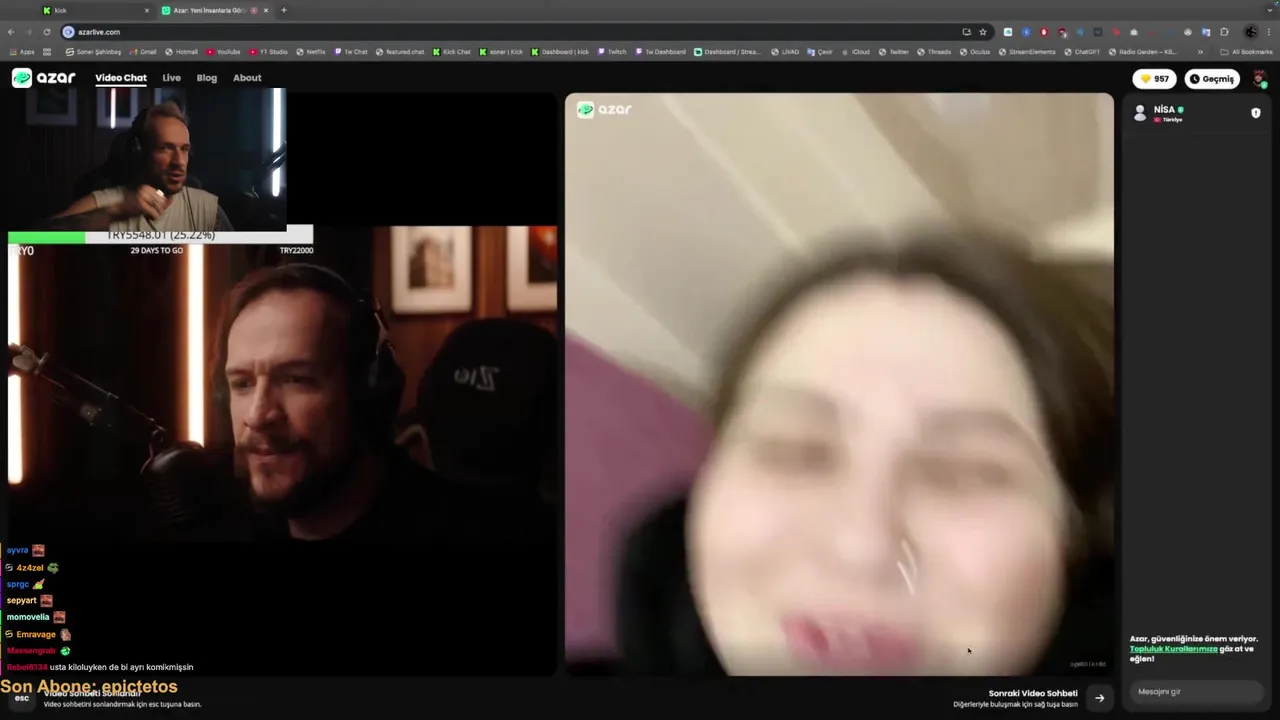The width and height of the screenshot is (1280, 720).
Task: Open the featured.chat bookmark
Action: tap(400, 52)
